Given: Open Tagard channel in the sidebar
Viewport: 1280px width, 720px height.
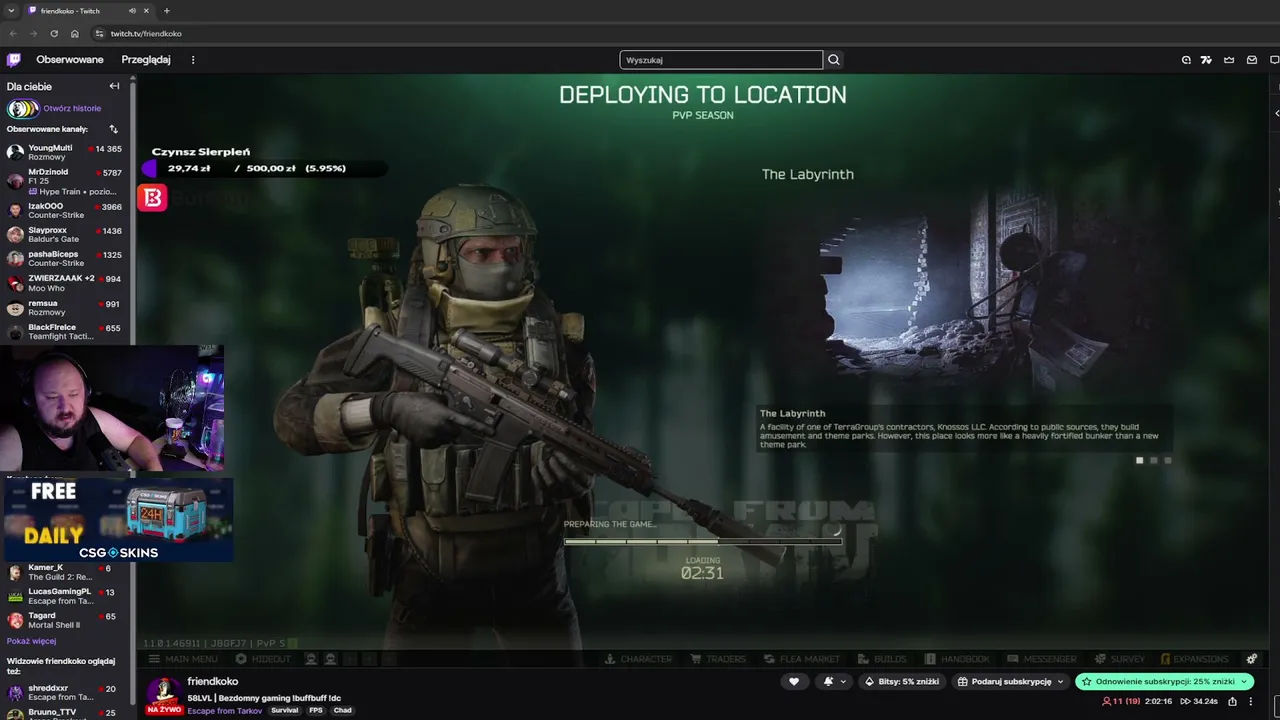Looking at the screenshot, I should click(x=65, y=620).
